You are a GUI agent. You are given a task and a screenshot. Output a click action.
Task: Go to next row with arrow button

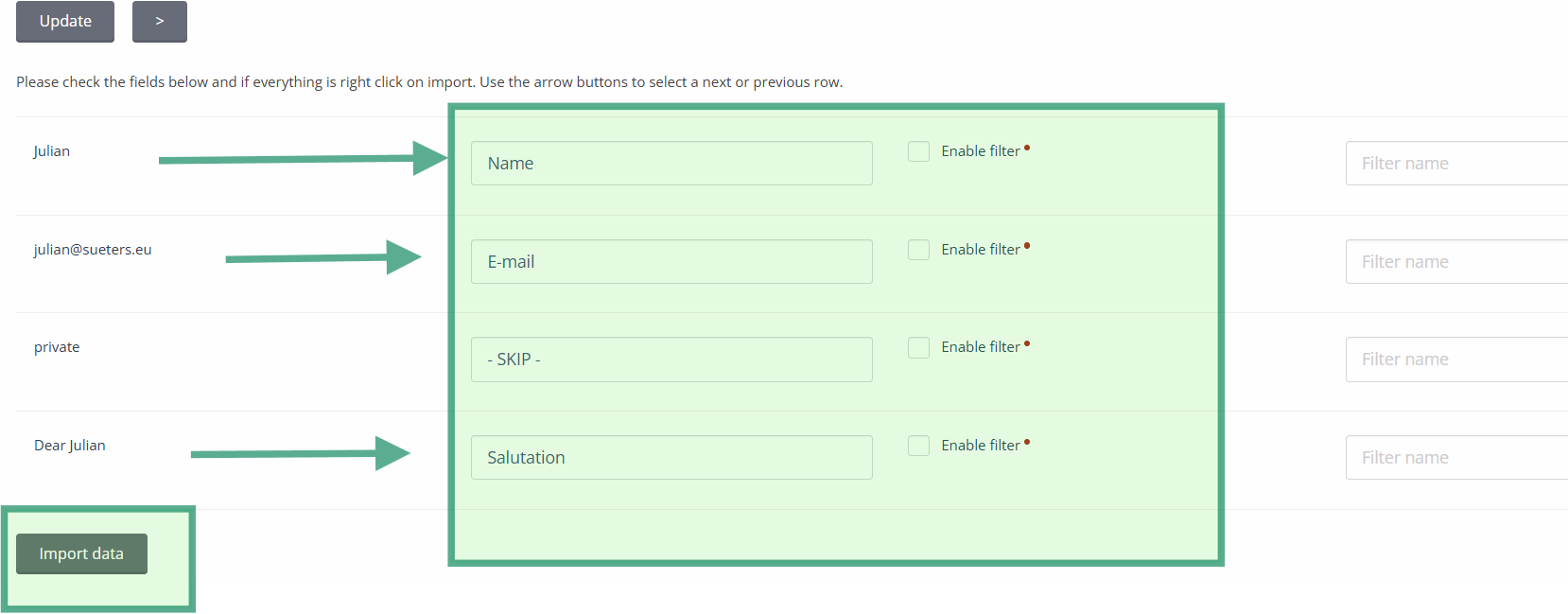(x=160, y=22)
